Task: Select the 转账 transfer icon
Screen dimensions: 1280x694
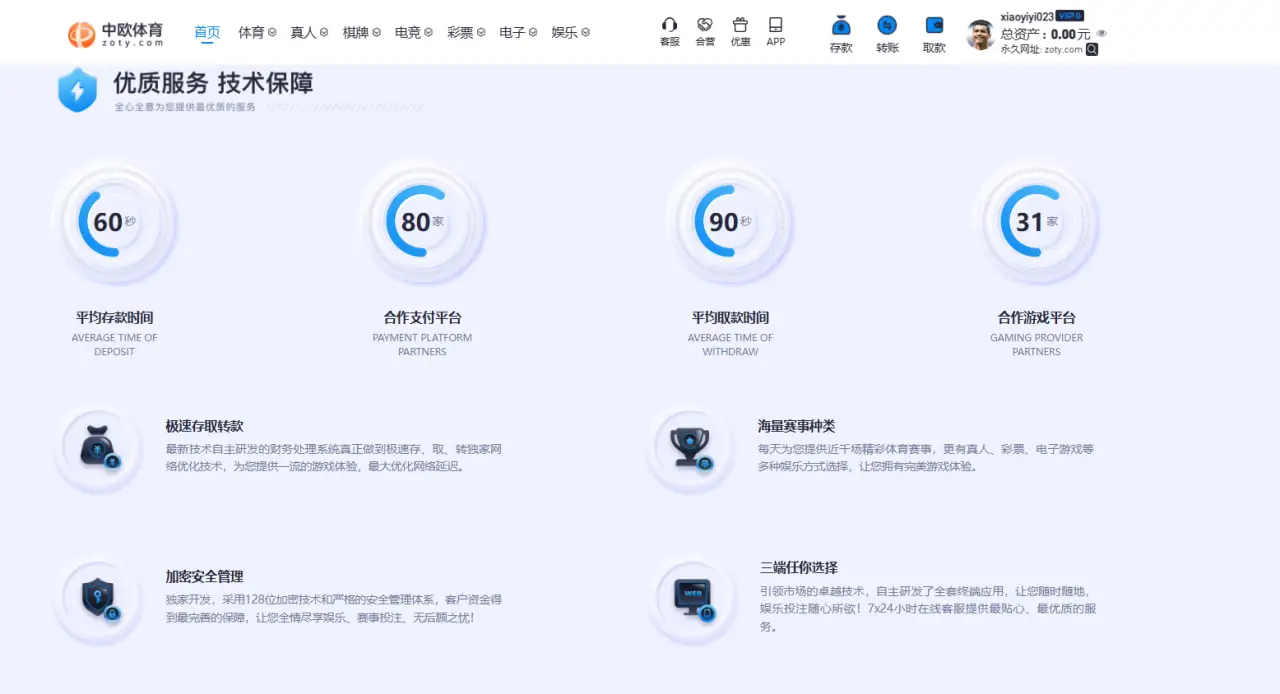Action: [x=887, y=28]
